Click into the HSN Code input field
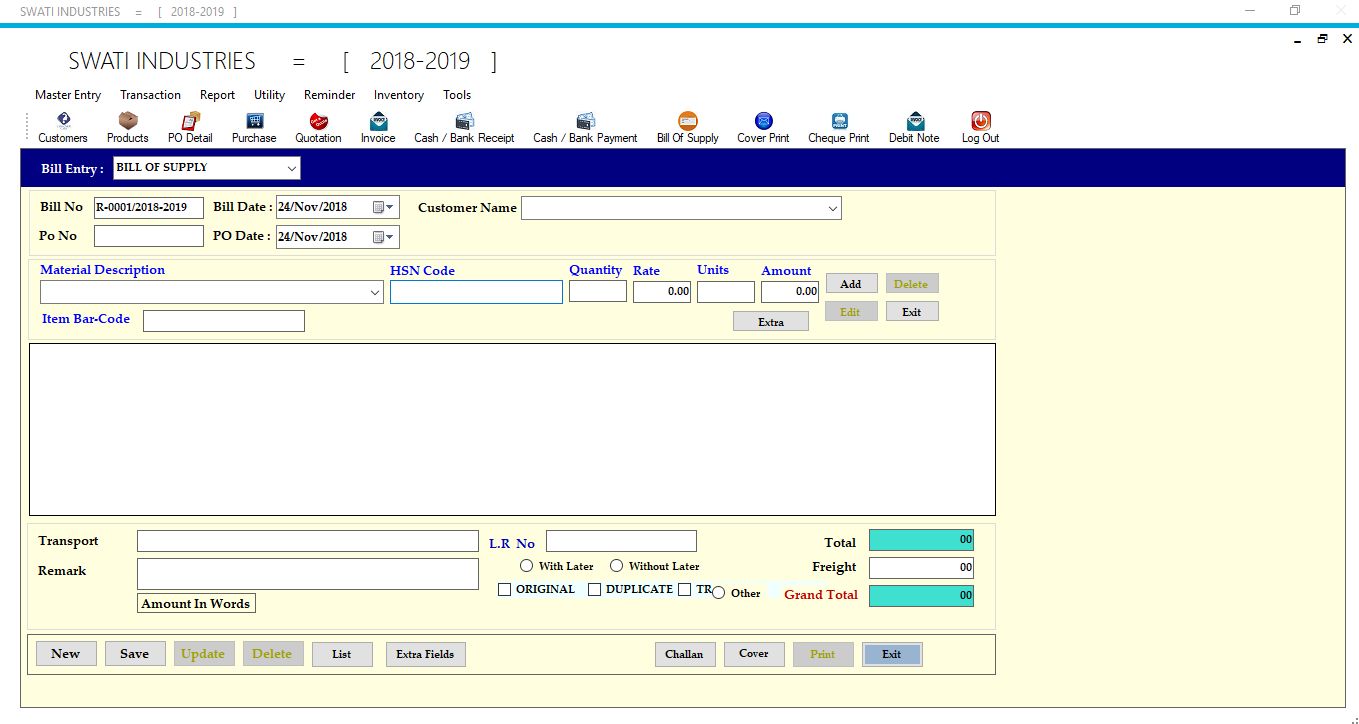Screen dimensions: 1359x724 [476, 292]
